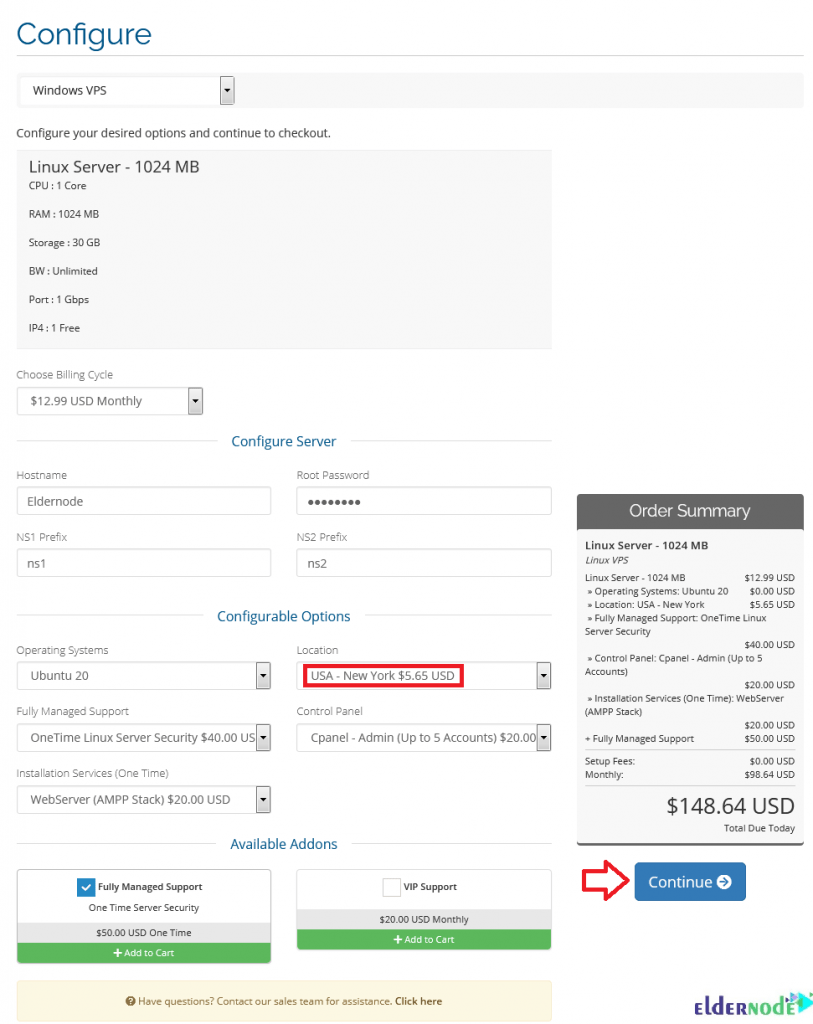Uncheck the Fully Managed Support checkbox
Viewport: 813px width, 1024px height.
click(x=86, y=887)
